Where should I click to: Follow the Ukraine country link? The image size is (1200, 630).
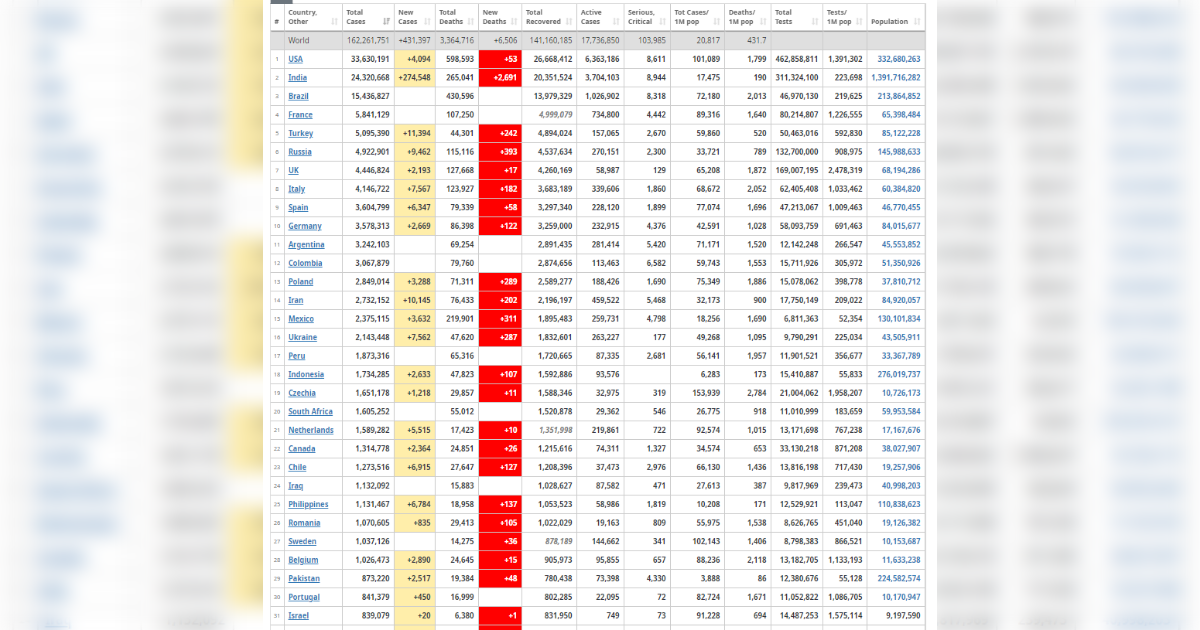pyautogui.click(x=302, y=337)
